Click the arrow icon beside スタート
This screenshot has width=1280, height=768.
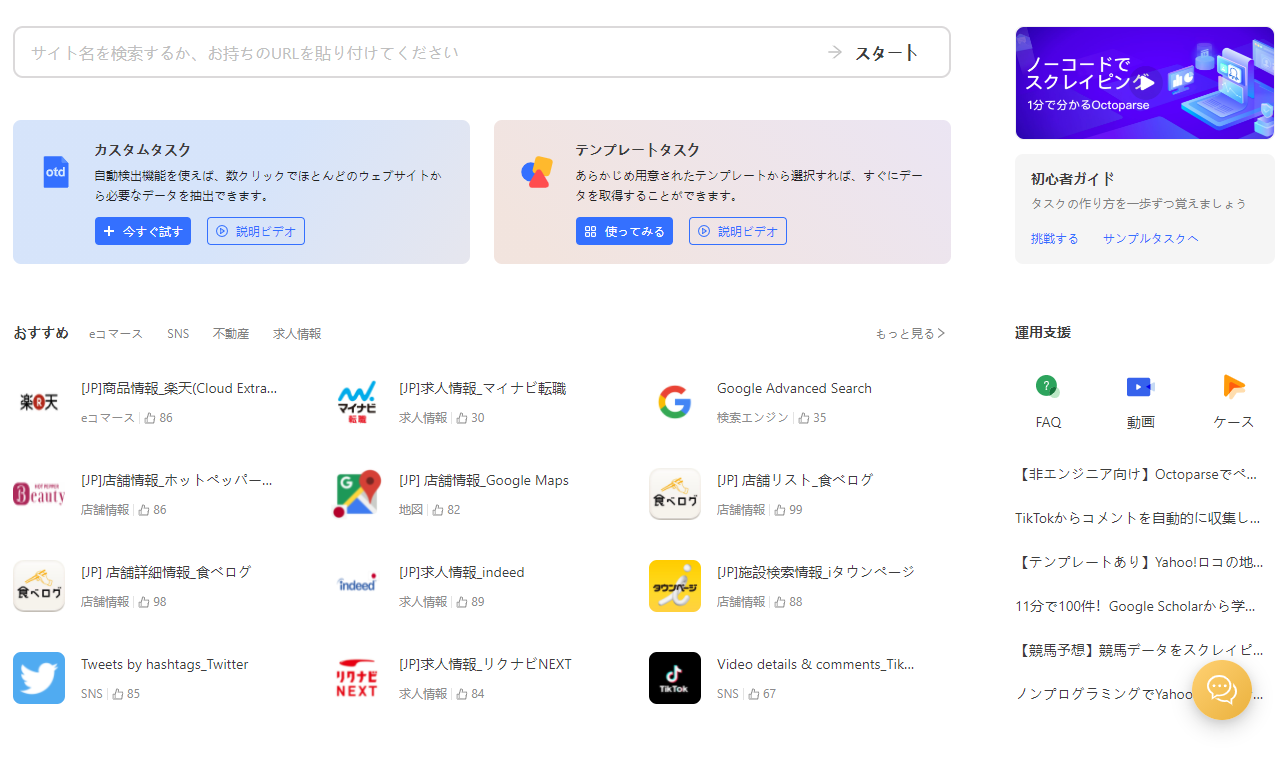pos(835,52)
